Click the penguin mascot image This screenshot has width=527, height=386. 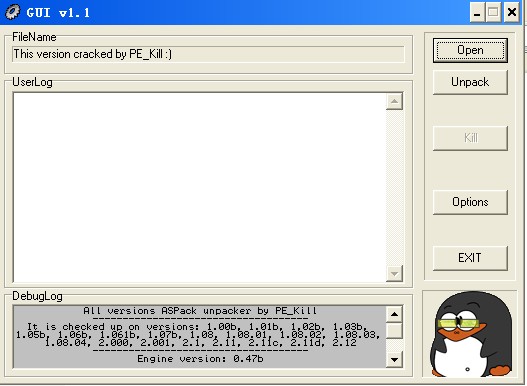pos(471,334)
